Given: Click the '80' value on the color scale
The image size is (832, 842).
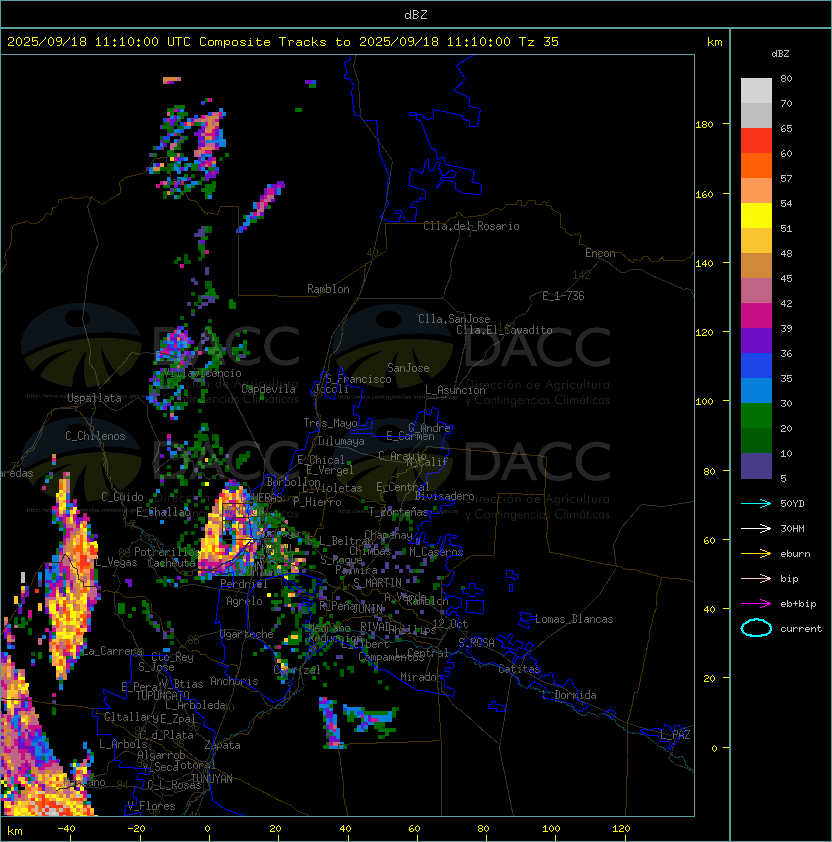Looking at the screenshot, I should tap(786, 78).
